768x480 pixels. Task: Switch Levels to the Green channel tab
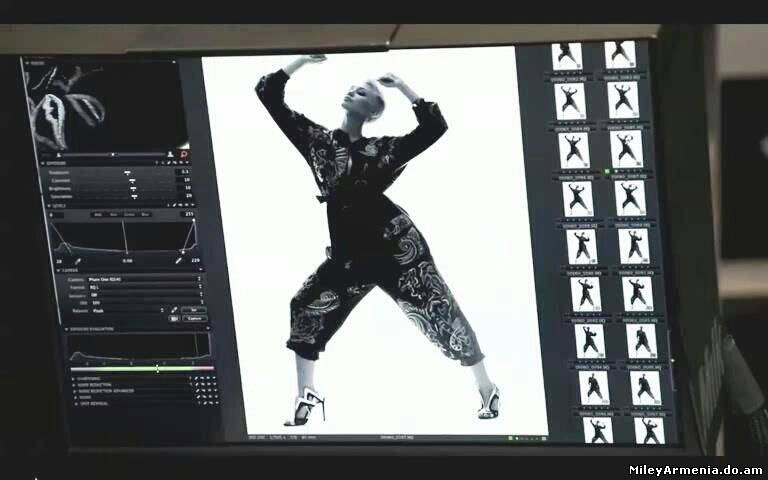coord(129,215)
